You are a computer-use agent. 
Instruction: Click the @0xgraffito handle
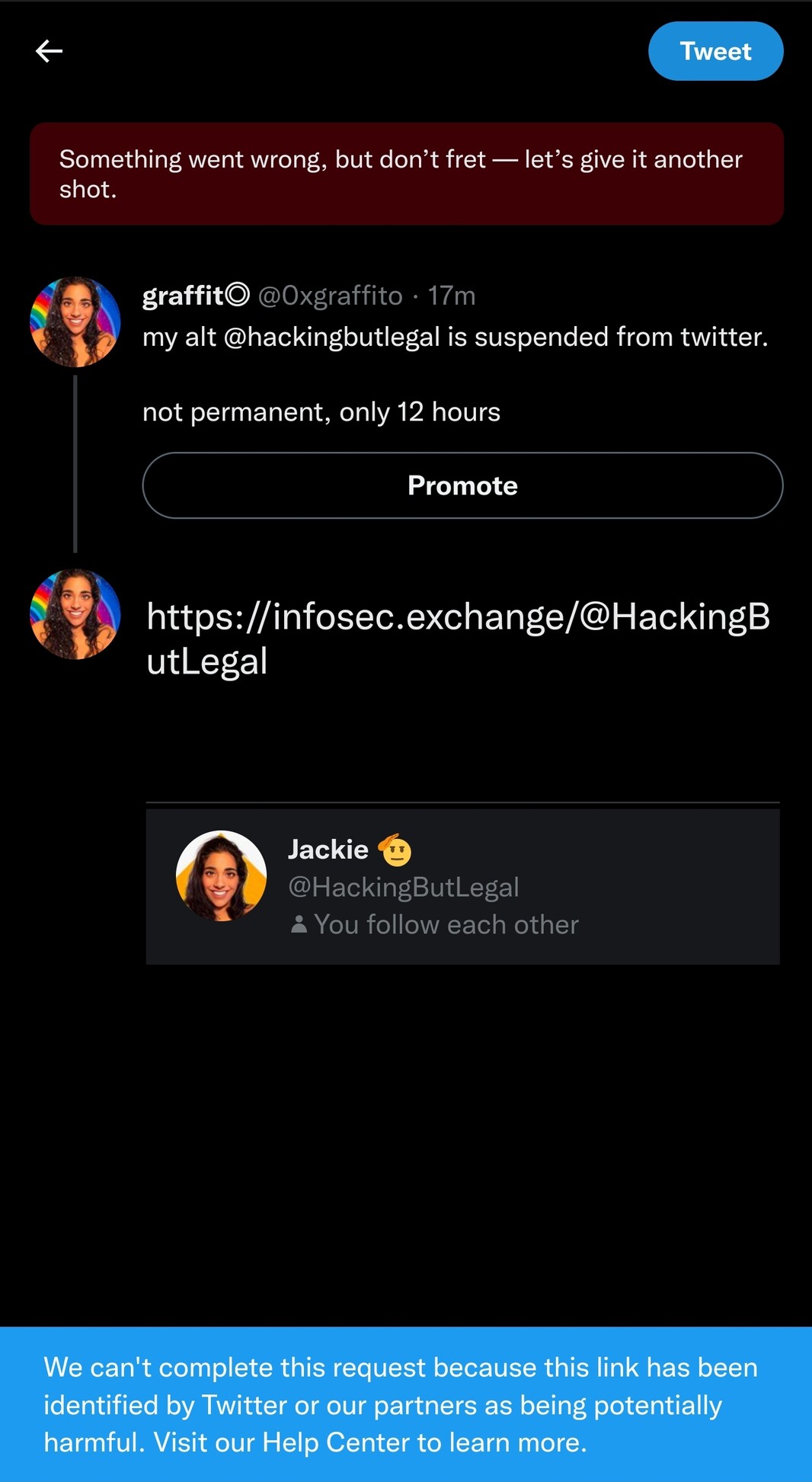tap(330, 295)
